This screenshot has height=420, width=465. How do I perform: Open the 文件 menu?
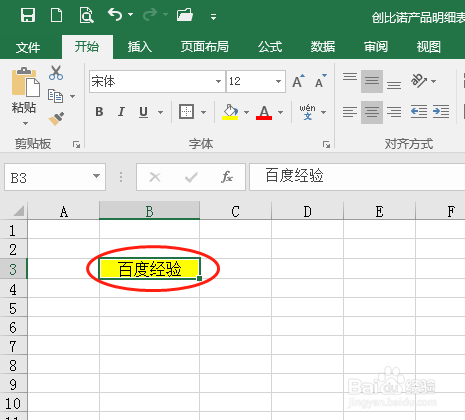point(28,47)
